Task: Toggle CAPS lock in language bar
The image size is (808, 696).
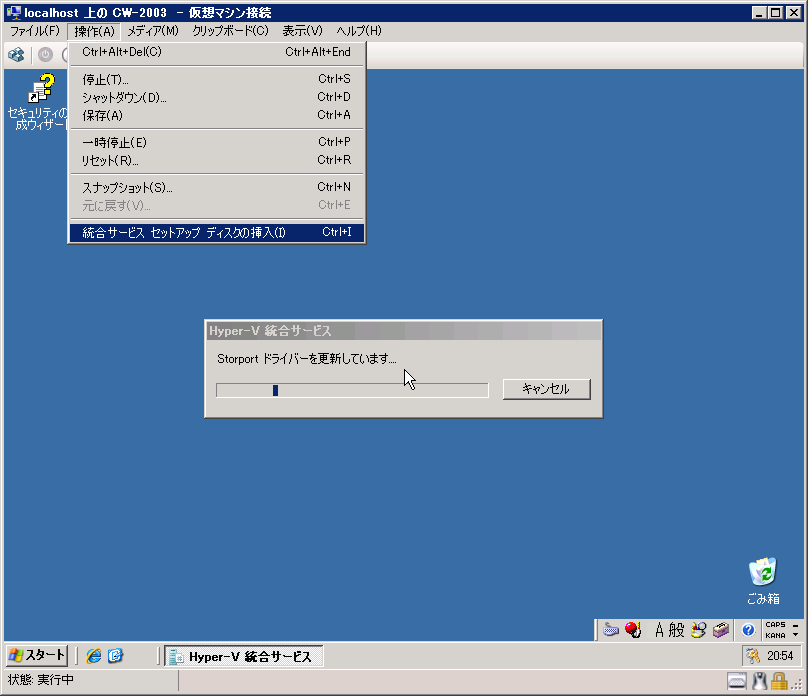Action: 776,624
